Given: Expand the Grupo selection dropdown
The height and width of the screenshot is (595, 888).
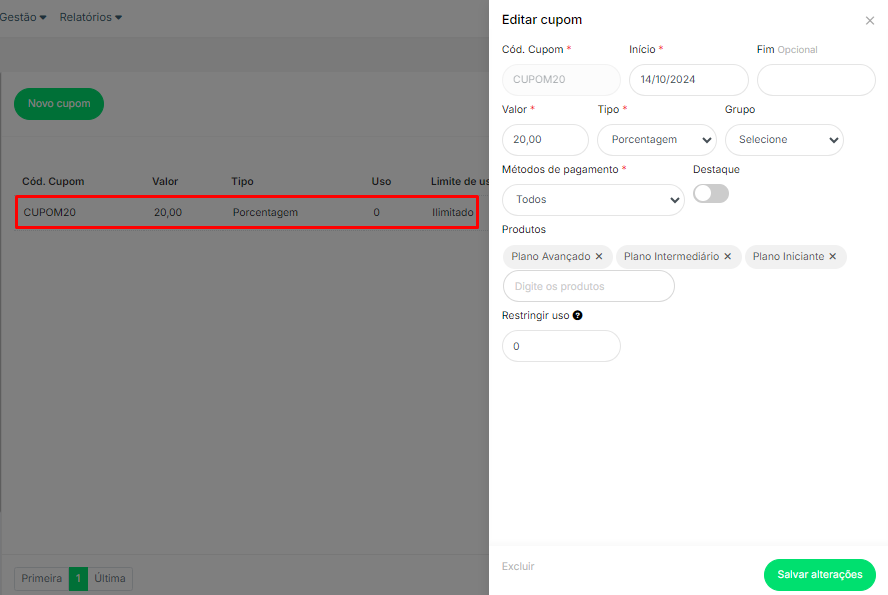Looking at the screenshot, I should click(784, 140).
